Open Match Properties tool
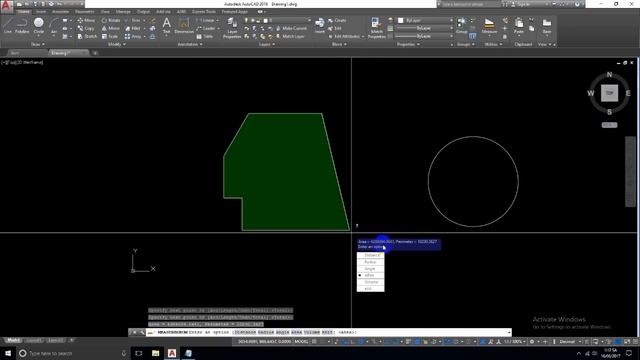Image resolution: width=640 pixels, height=360 pixels. pos(376,28)
